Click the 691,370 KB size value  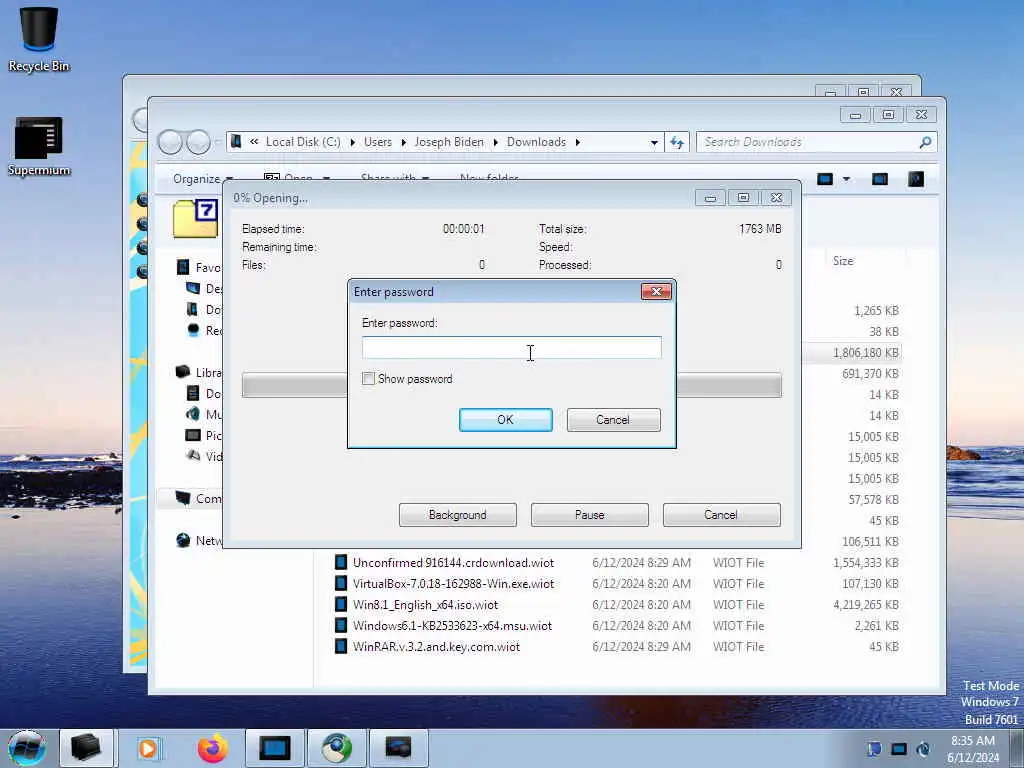870,374
